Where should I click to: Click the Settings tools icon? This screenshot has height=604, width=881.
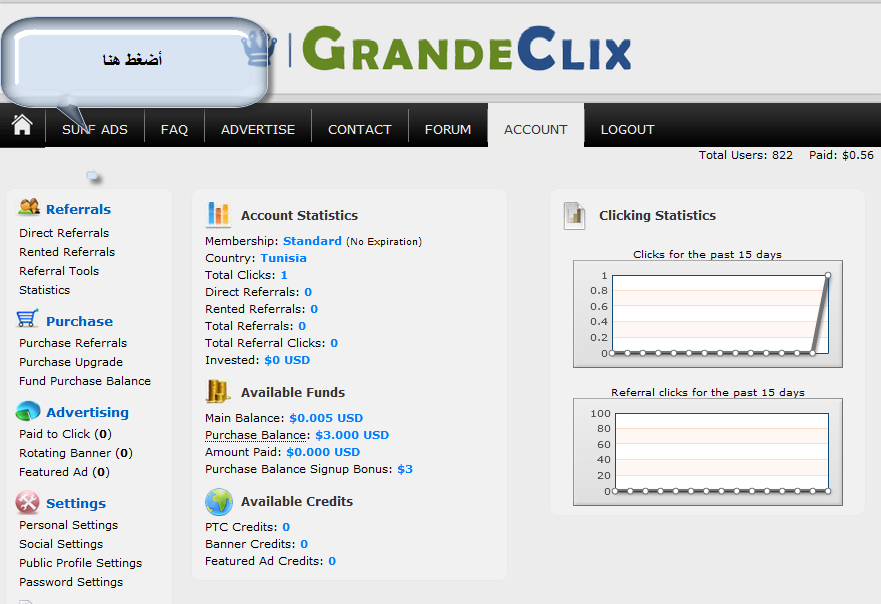28,502
